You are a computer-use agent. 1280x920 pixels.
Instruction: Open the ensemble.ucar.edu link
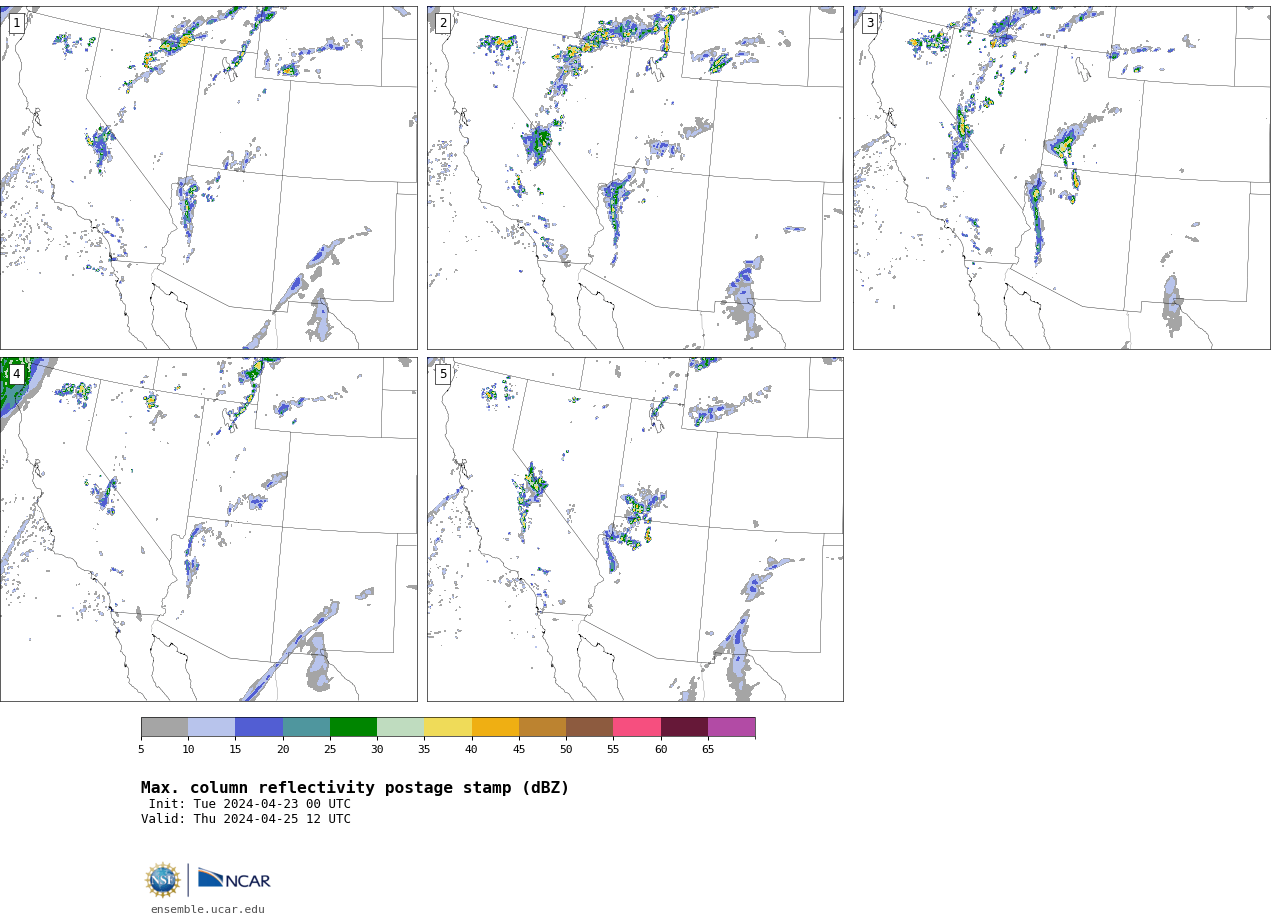pyautogui.click(x=208, y=910)
